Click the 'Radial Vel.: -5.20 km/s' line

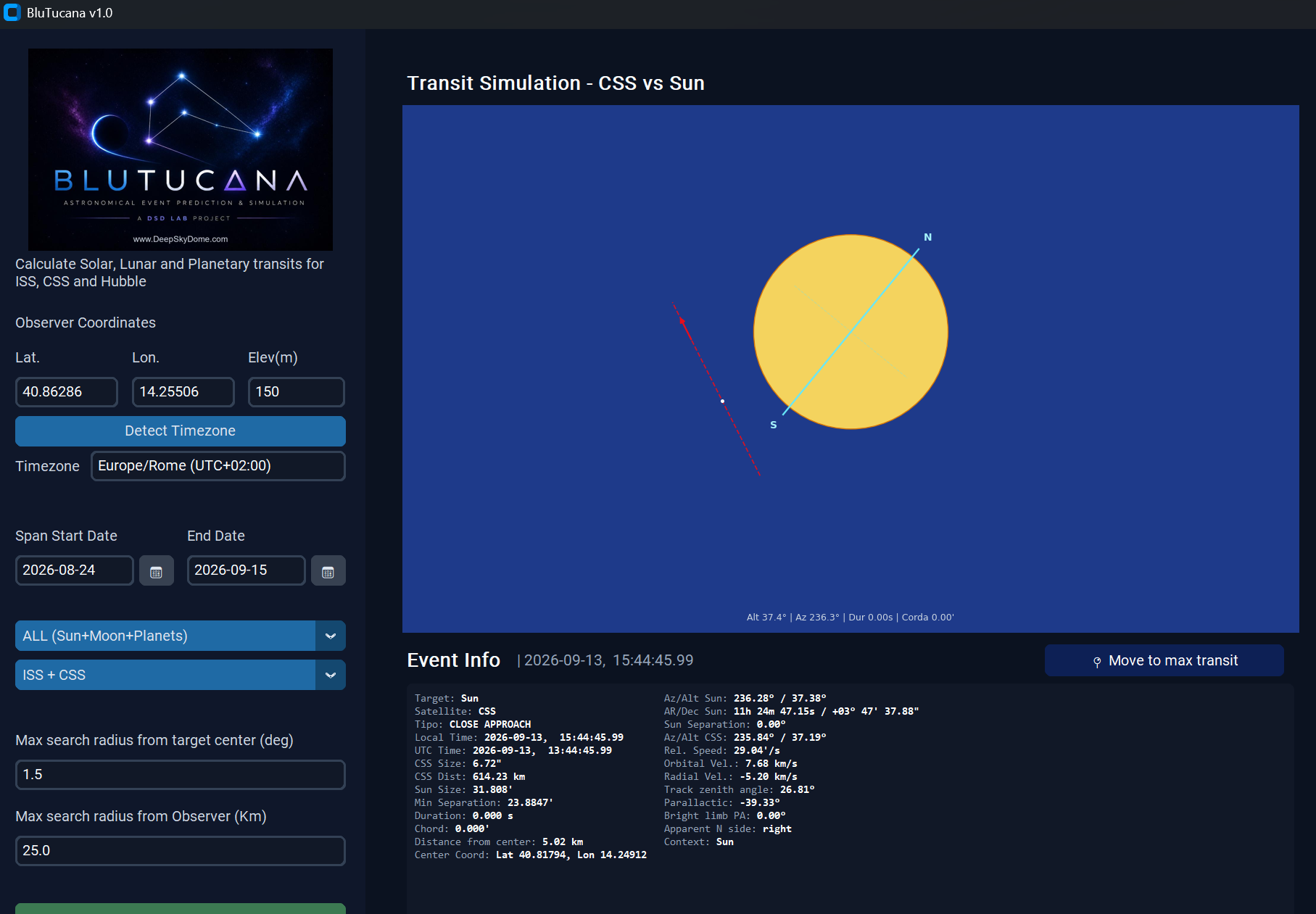tap(731, 776)
